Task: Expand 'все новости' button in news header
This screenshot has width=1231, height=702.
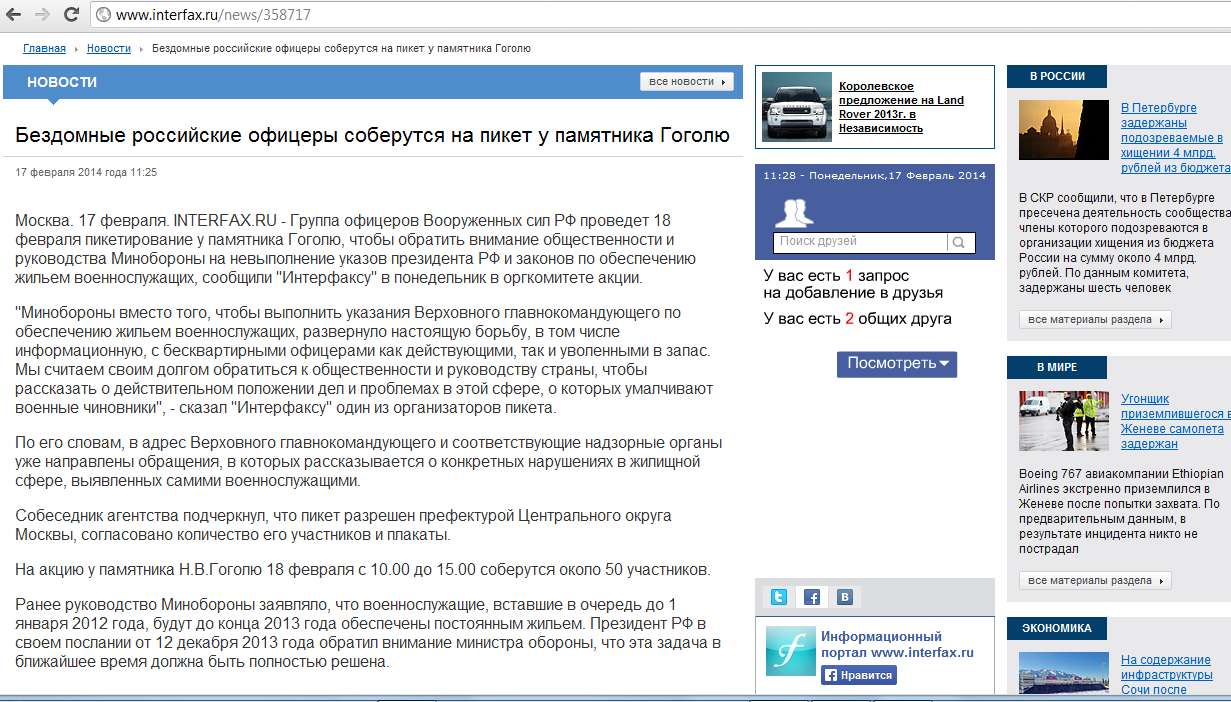Action: point(686,82)
